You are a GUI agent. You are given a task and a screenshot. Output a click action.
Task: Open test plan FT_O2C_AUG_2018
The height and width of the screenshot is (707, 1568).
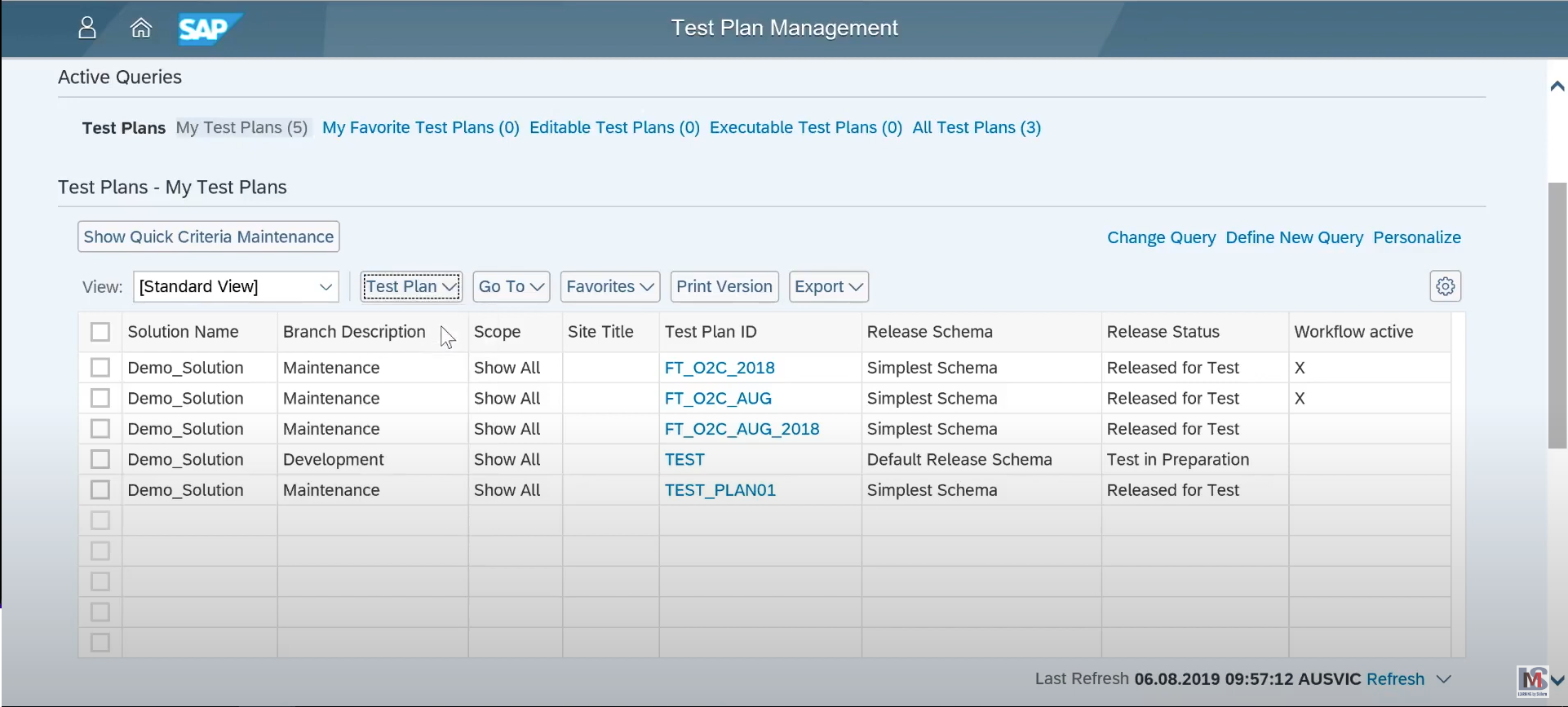point(742,429)
